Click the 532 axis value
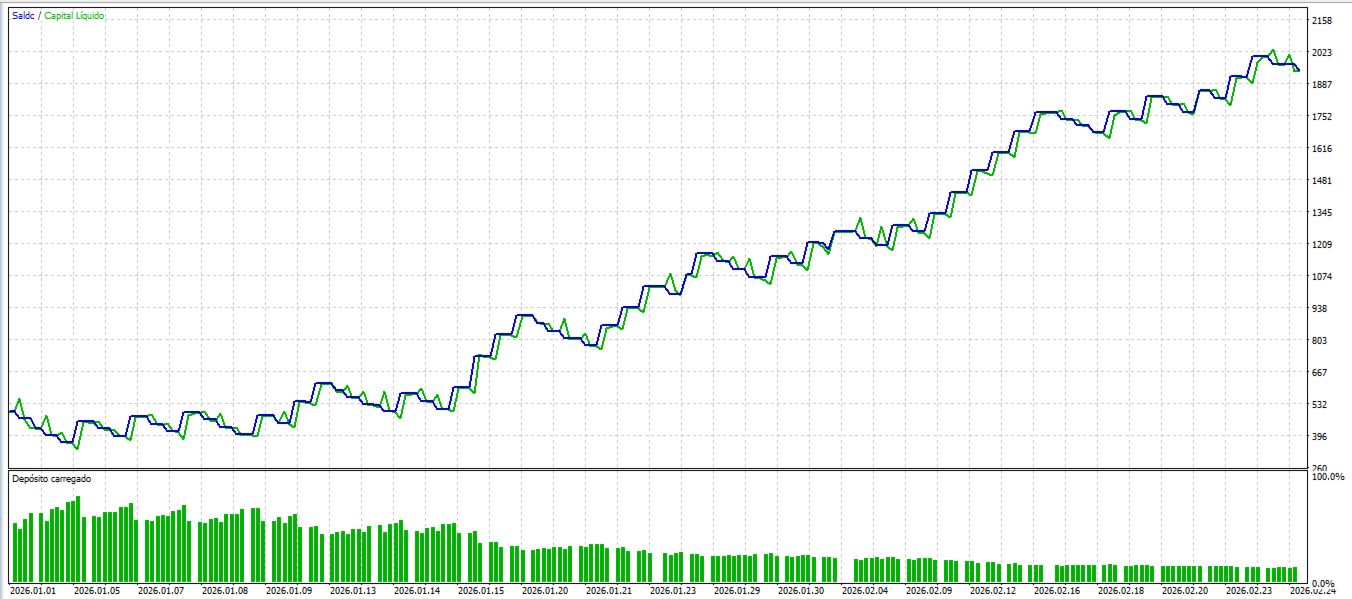The width and height of the screenshot is (1352, 599). pyautogui.click(x=1321, y=405)
